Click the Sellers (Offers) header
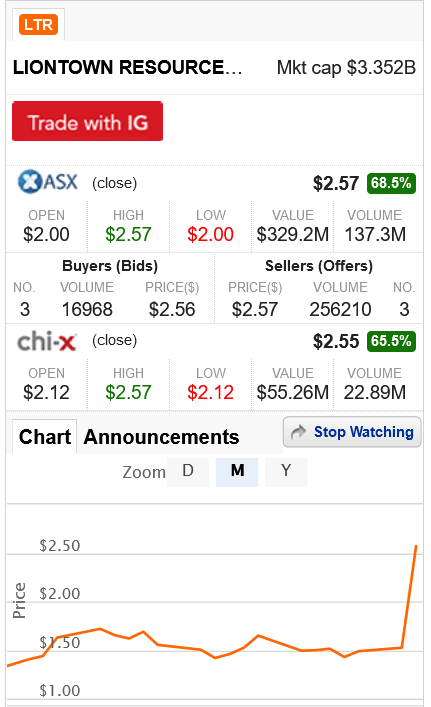Image resolution: width=431 pixels, height=707 pixels. click(319, 266)
